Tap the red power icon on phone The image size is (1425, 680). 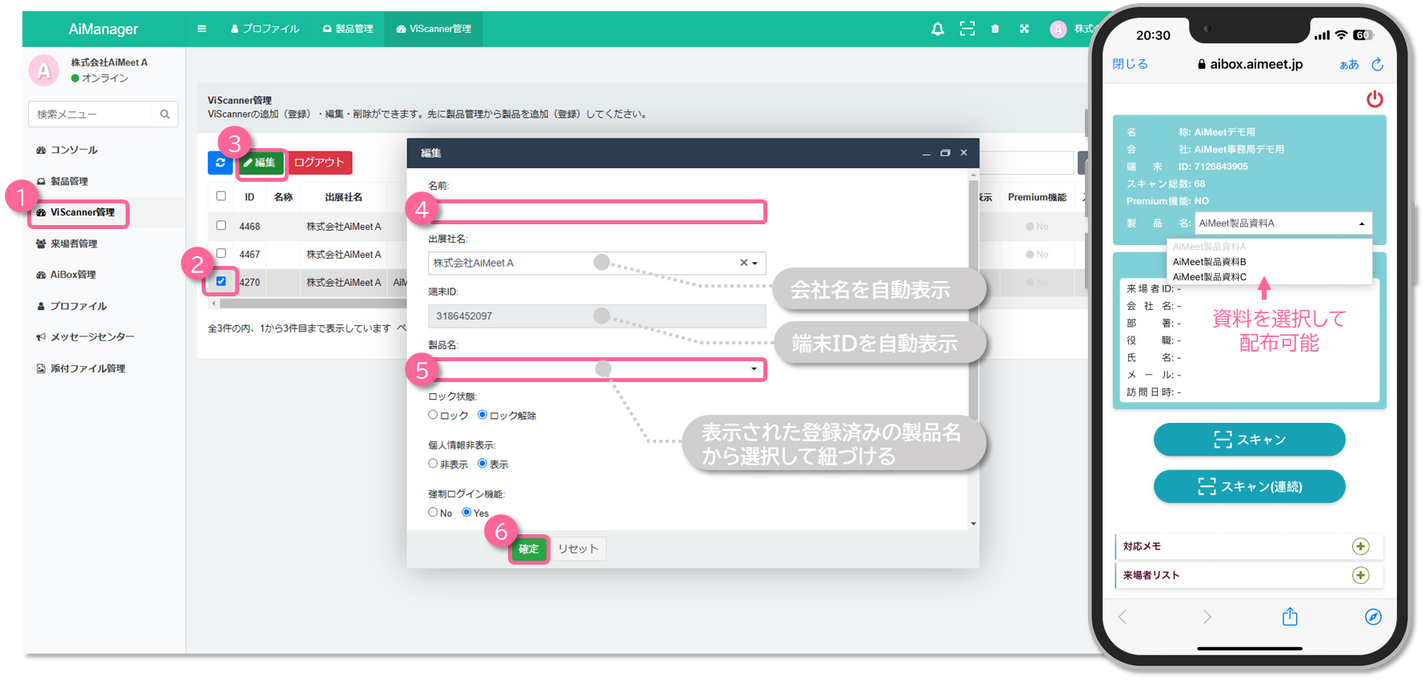[x=1375, y=98]
